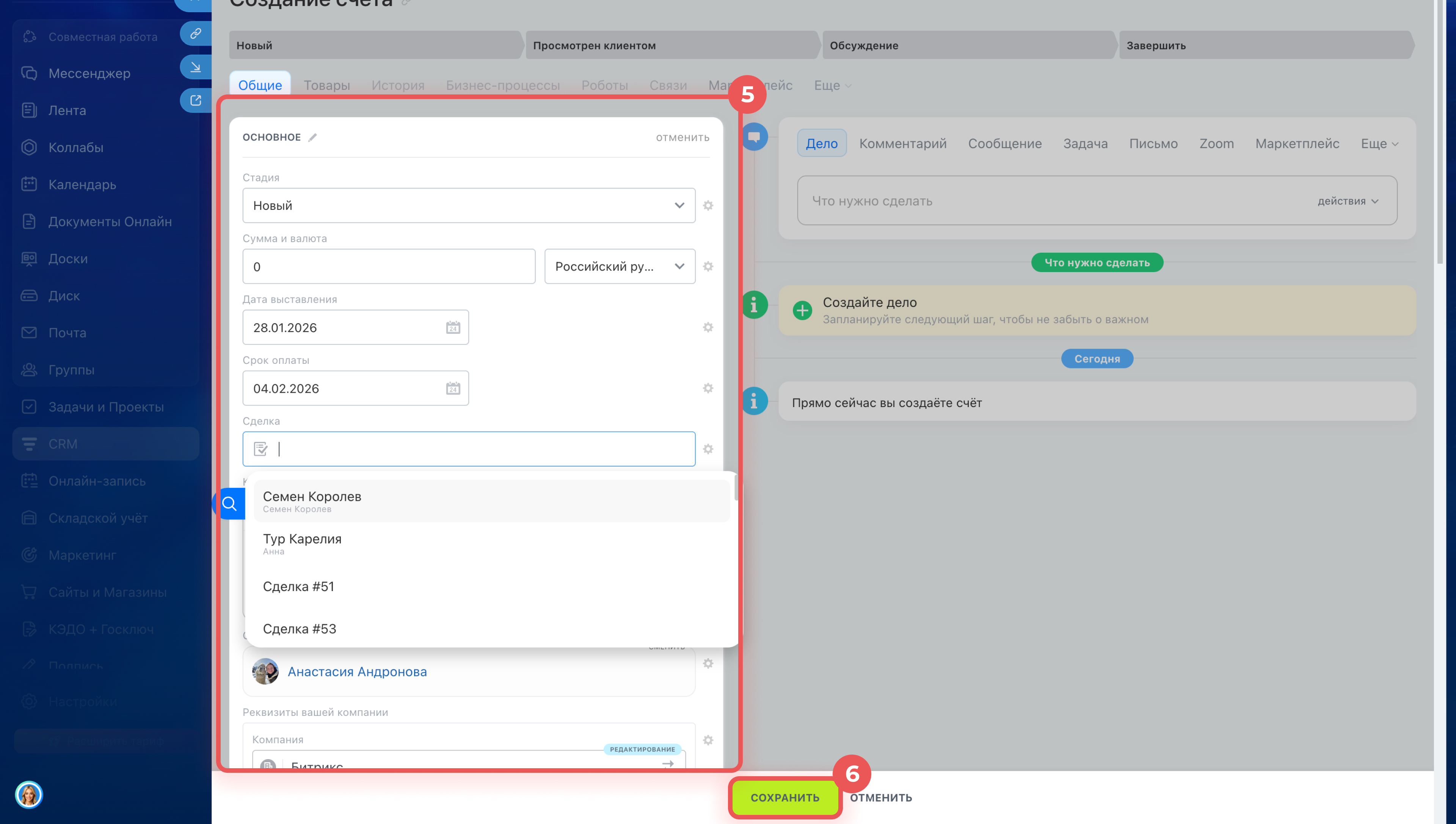Click the pencil icon beside ОСНОВНОЕ header
Screen dimensions: 1456x824
point(313,137)
